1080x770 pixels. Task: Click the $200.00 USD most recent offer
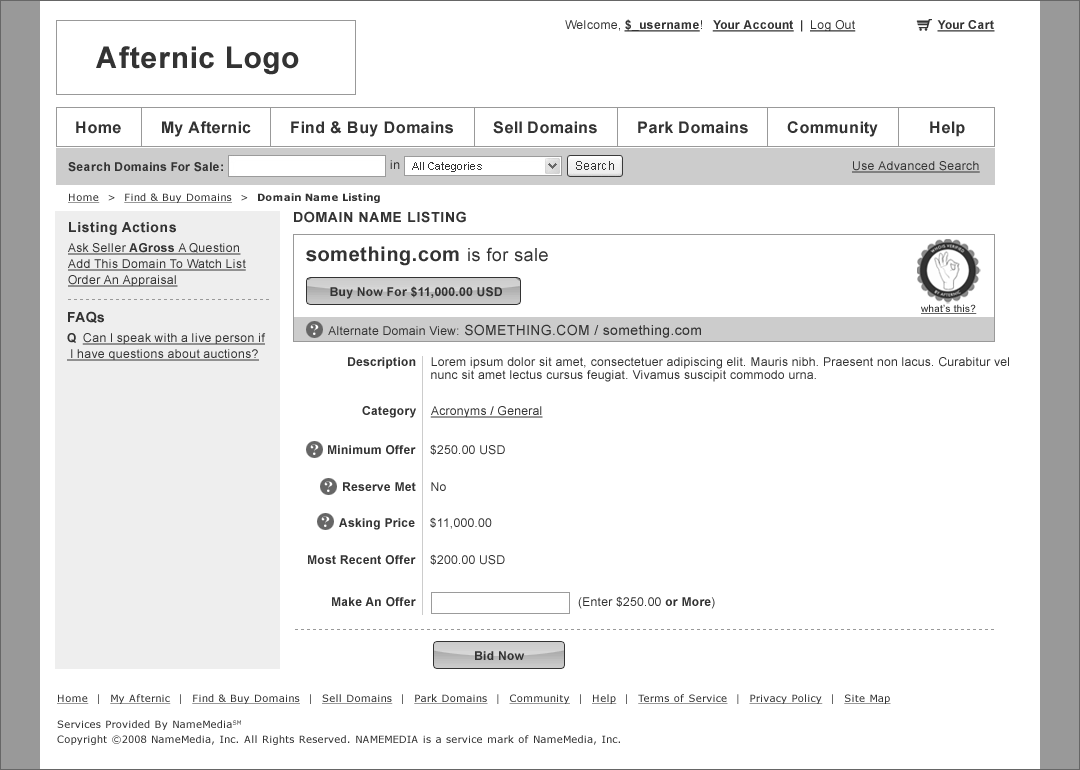click(468, 560)
